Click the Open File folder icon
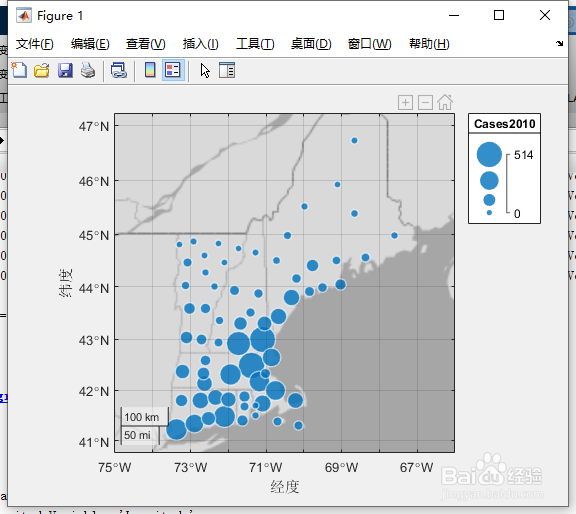This screenshot has height=514, width=576. coord(42,70)
